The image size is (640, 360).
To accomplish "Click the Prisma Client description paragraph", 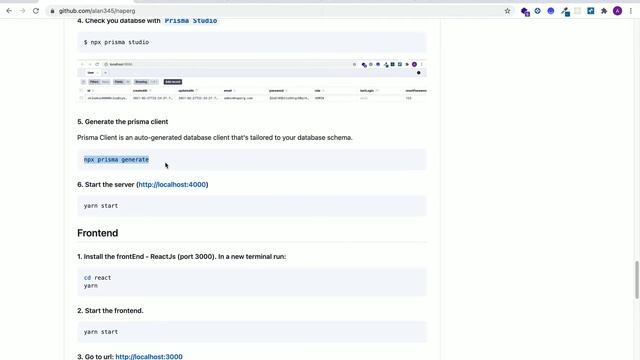I will click(x=215, y=138).
